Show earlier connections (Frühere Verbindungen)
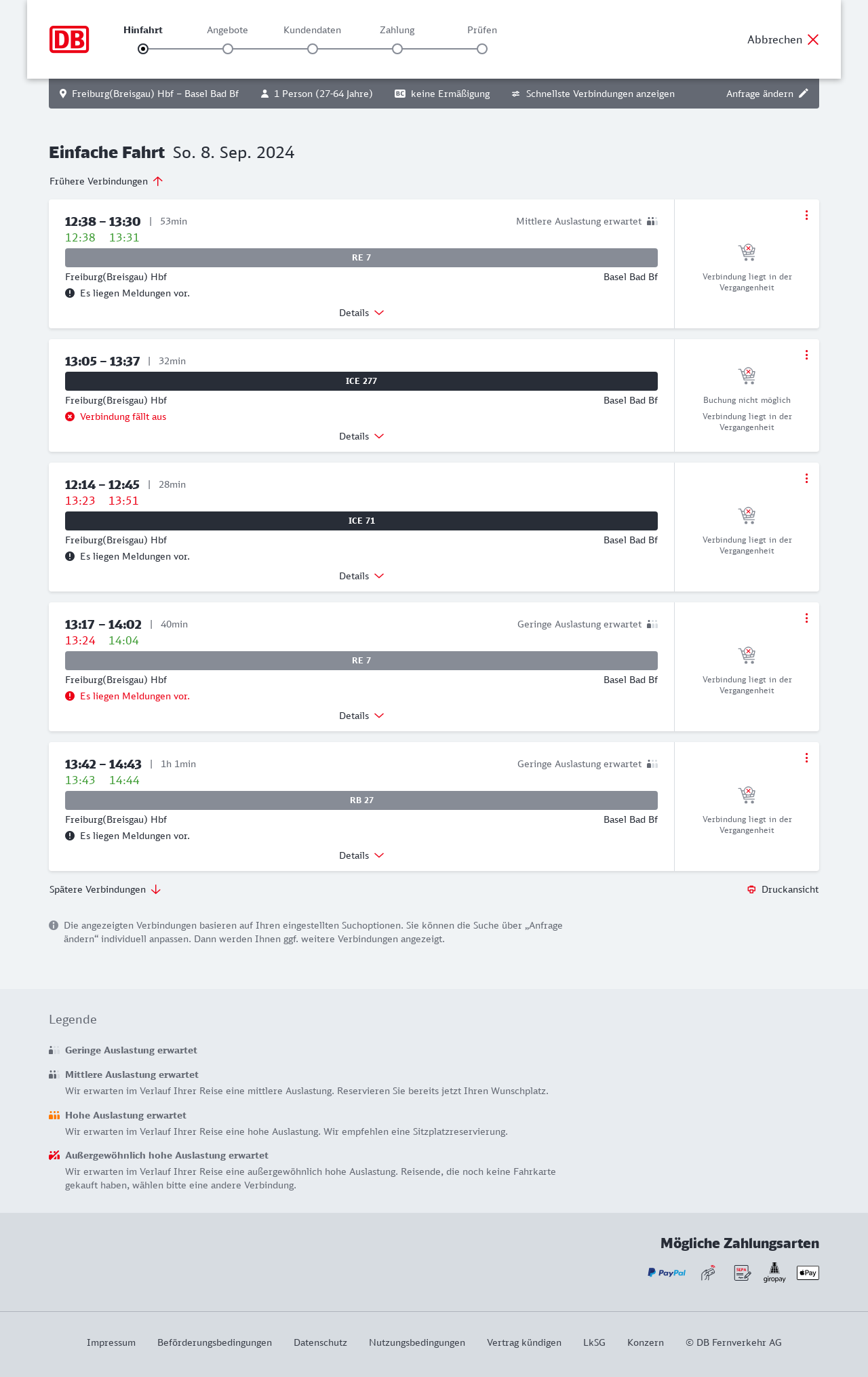 [106, 181]
